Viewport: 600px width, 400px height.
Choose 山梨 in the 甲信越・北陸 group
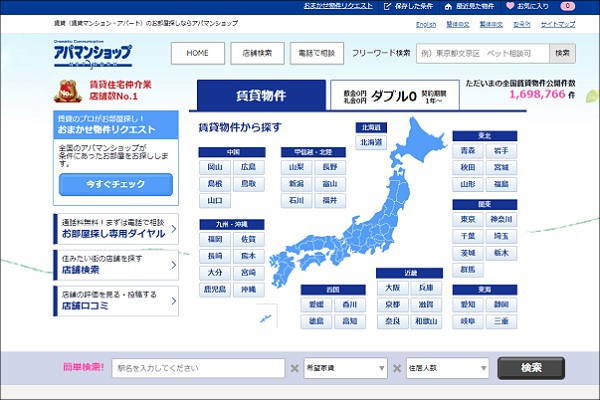tap(297, 167)
